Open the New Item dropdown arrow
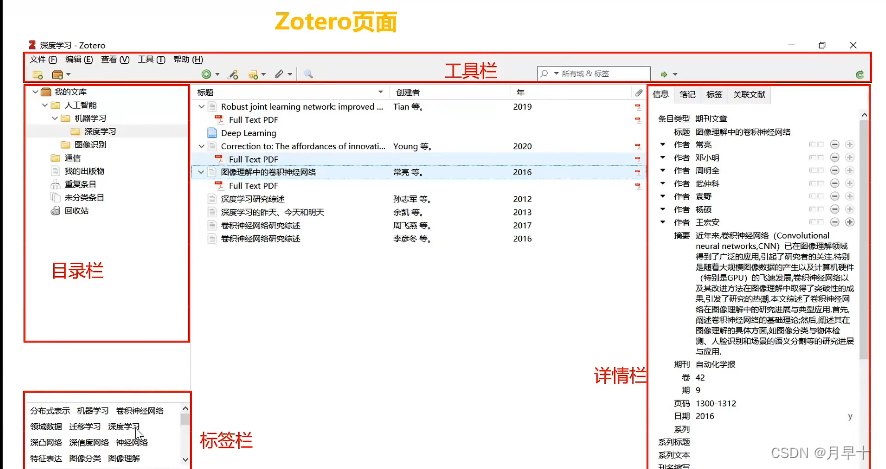The image size is (886, 469). [217, 75]
